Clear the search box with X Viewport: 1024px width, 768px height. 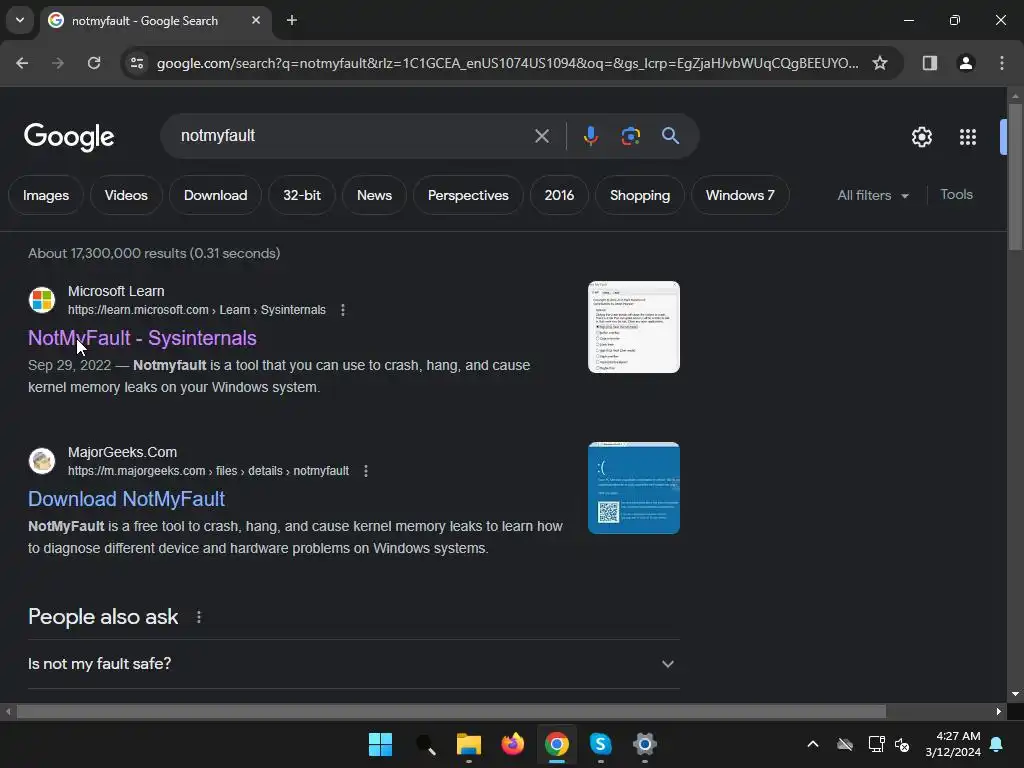(541, 136)
